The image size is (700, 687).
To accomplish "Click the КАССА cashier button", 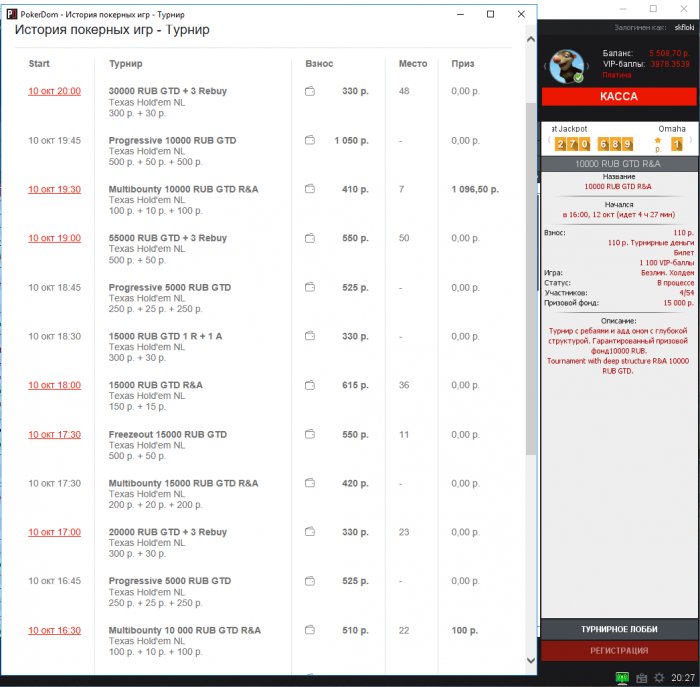I will point(619,96).
